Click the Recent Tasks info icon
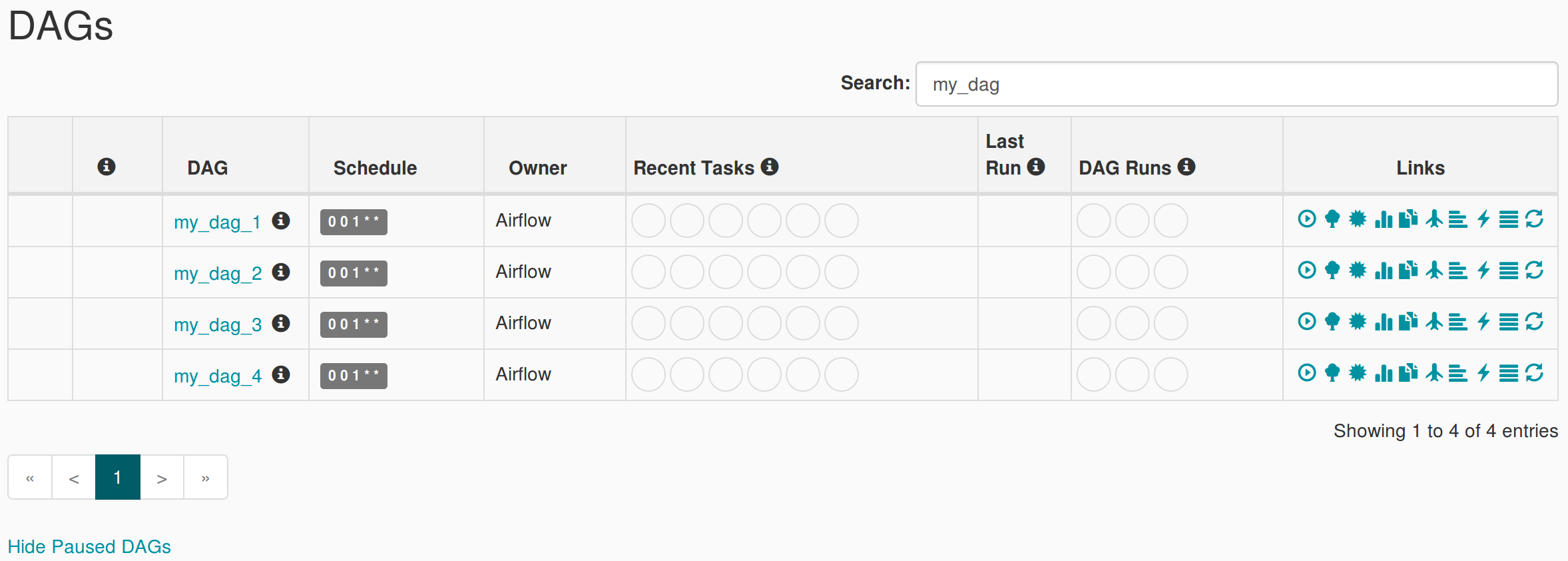The image size is (1568, 561). click(x=770, y=167)
